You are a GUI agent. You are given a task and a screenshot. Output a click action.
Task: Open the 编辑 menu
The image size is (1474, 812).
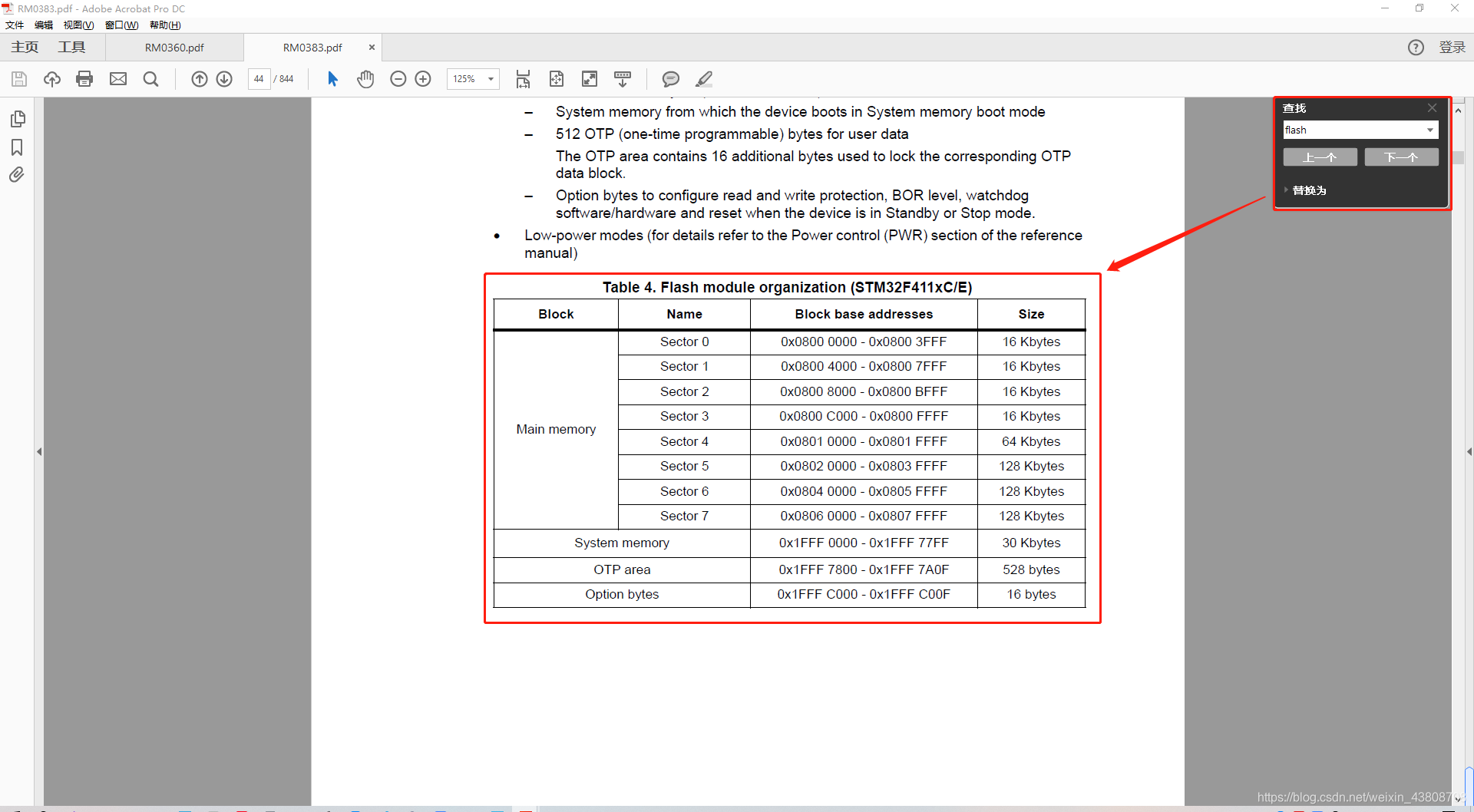pos(44,25)
